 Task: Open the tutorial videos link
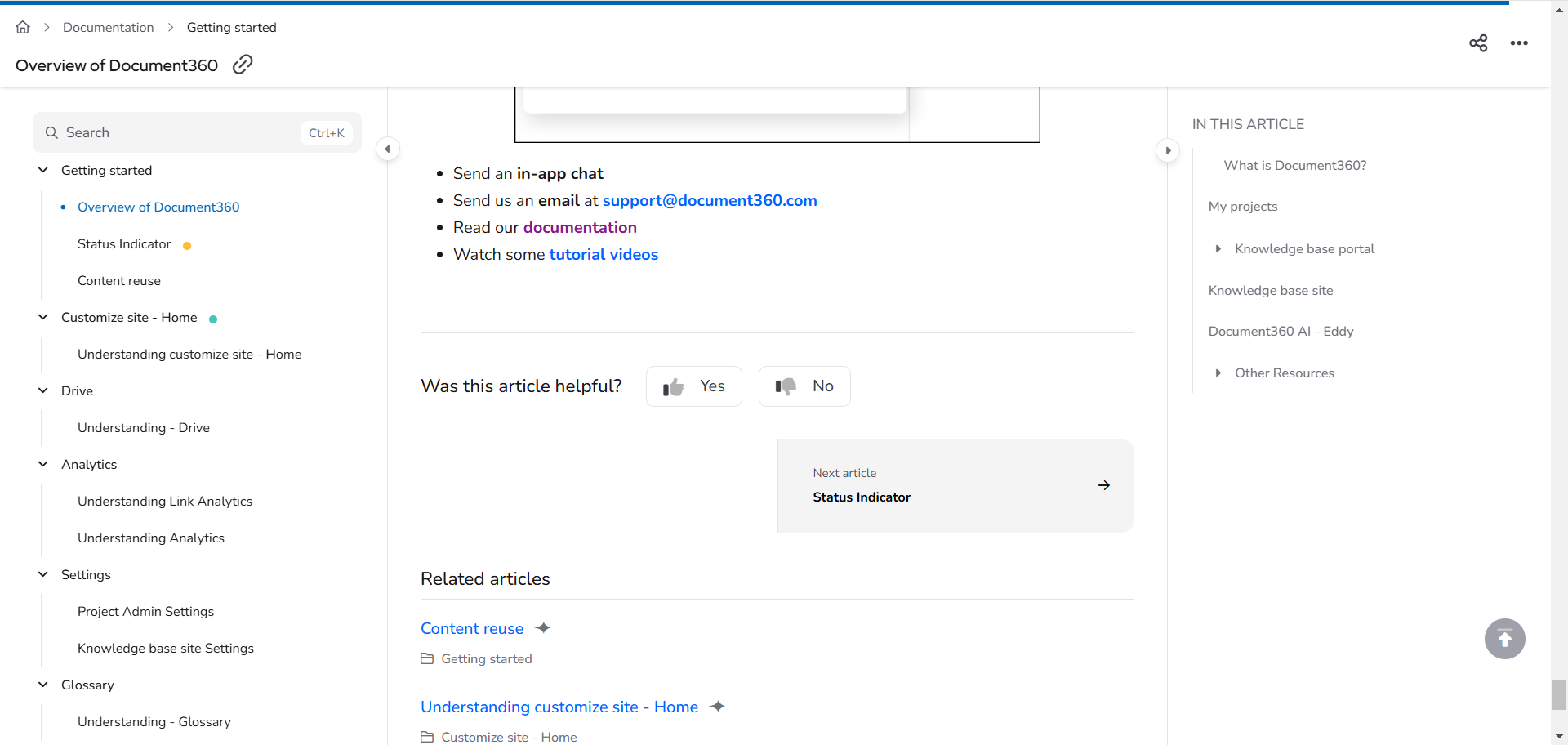[x=604, y=254]
